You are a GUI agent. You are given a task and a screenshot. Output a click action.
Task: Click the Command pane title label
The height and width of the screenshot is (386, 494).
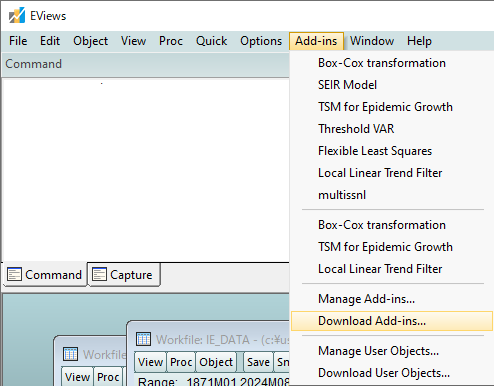pos(34,64)
